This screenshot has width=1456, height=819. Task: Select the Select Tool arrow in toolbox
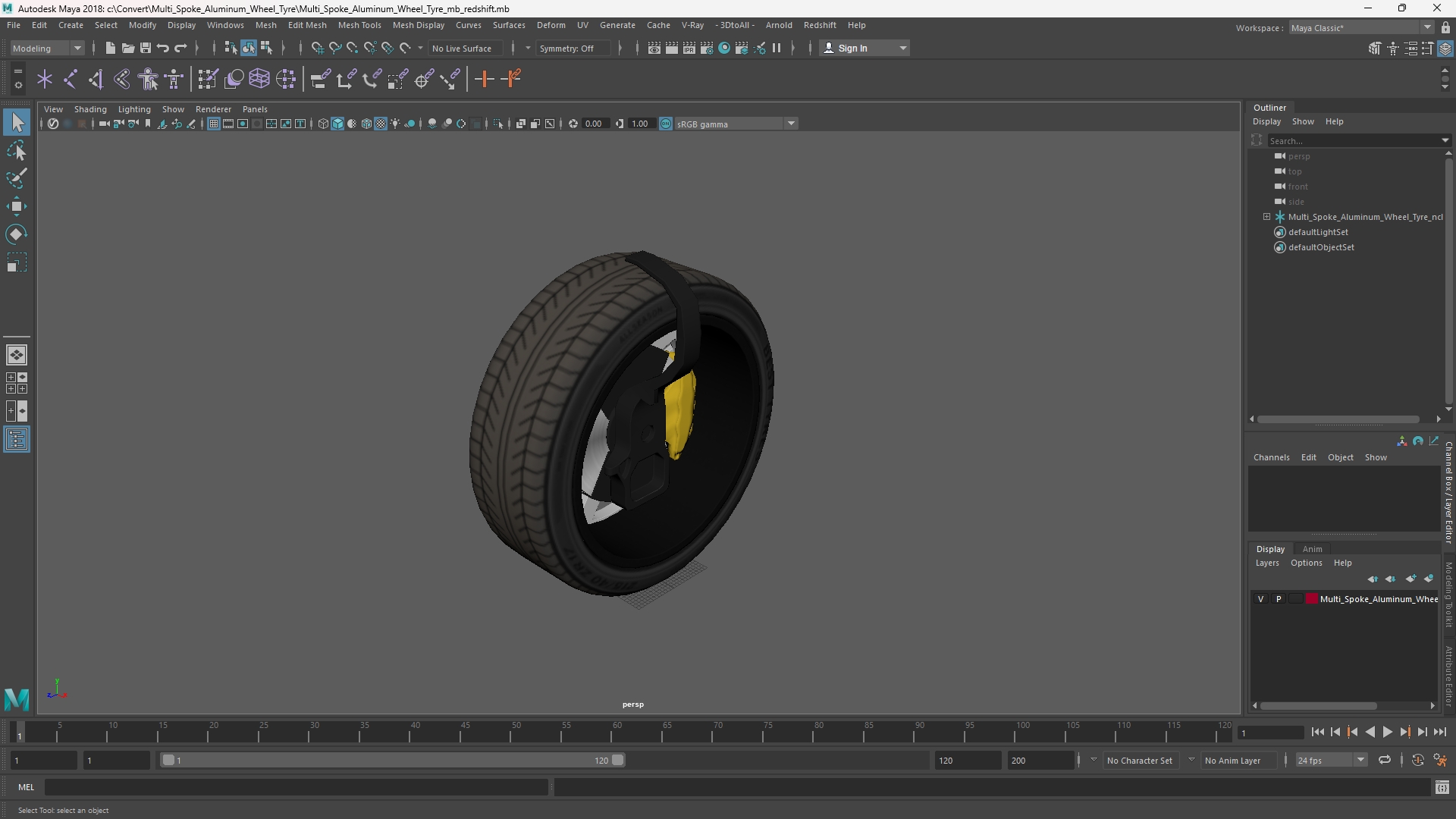pyautogui.click(x=17, y=122)
